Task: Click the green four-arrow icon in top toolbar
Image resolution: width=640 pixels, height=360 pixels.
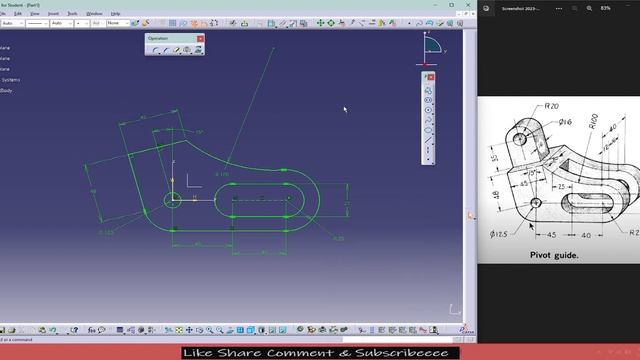Action: pos(320,23)
